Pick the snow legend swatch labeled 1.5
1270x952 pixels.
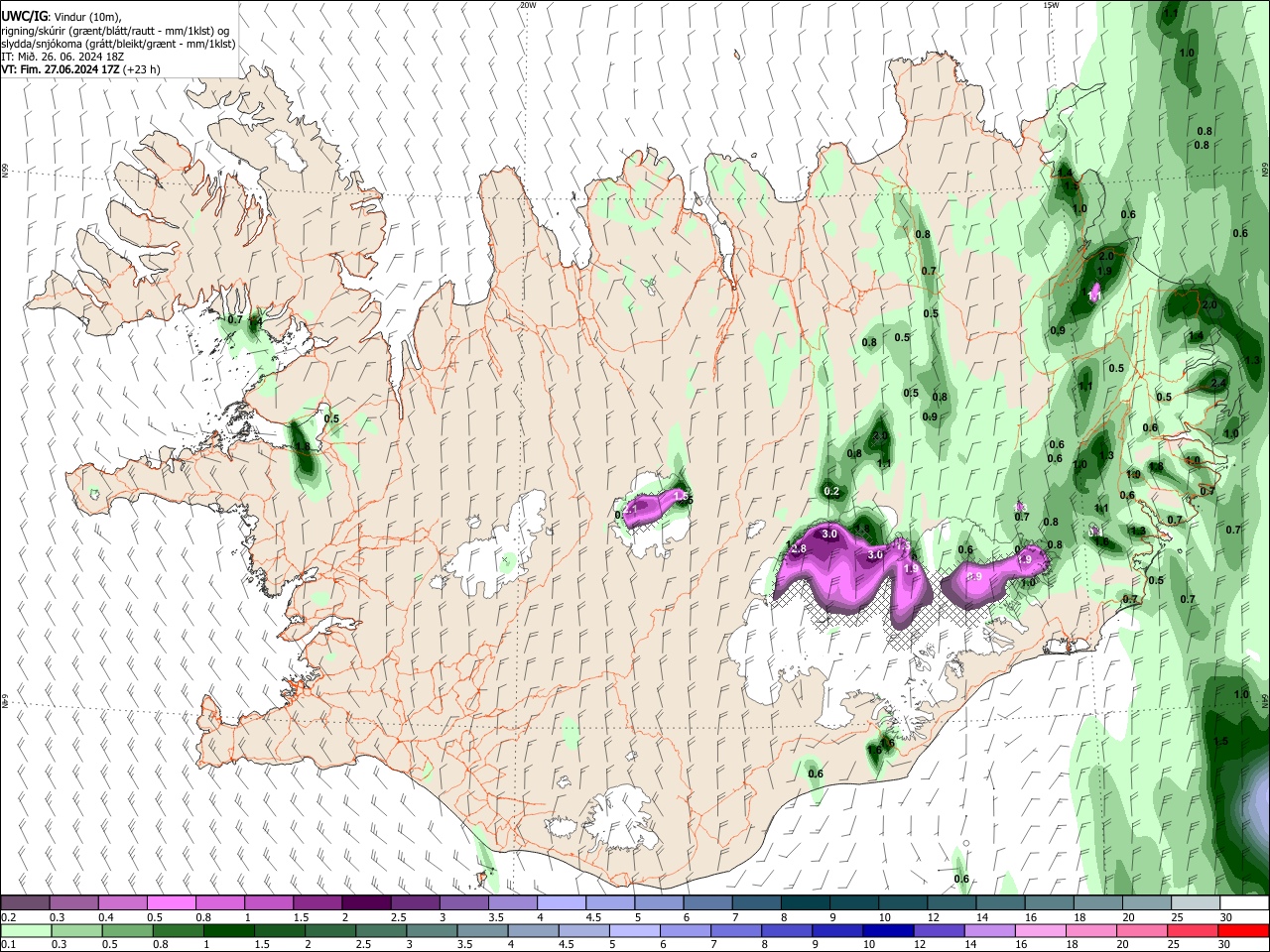(x=317, y=902)
